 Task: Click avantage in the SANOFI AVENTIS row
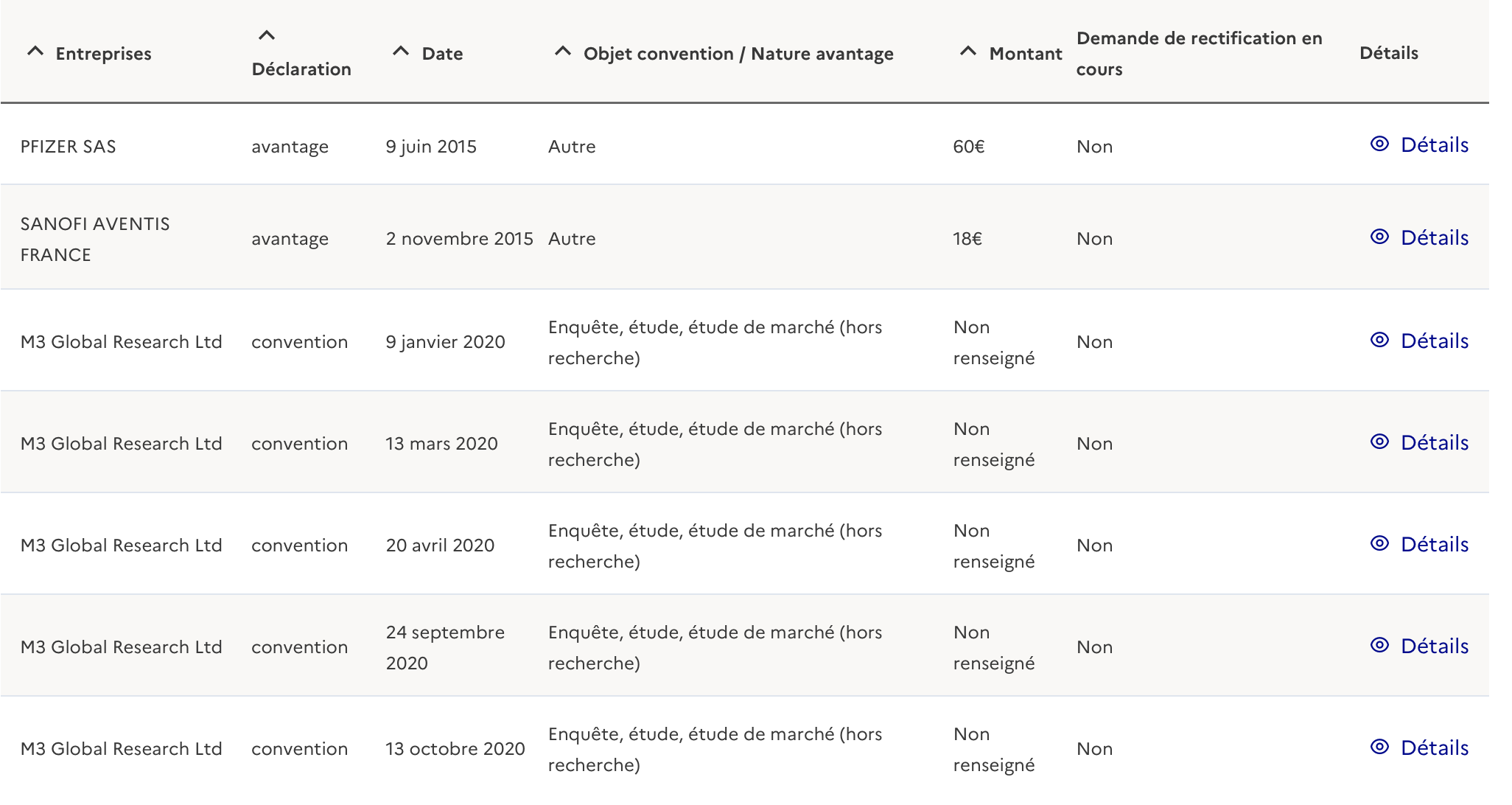290,240
